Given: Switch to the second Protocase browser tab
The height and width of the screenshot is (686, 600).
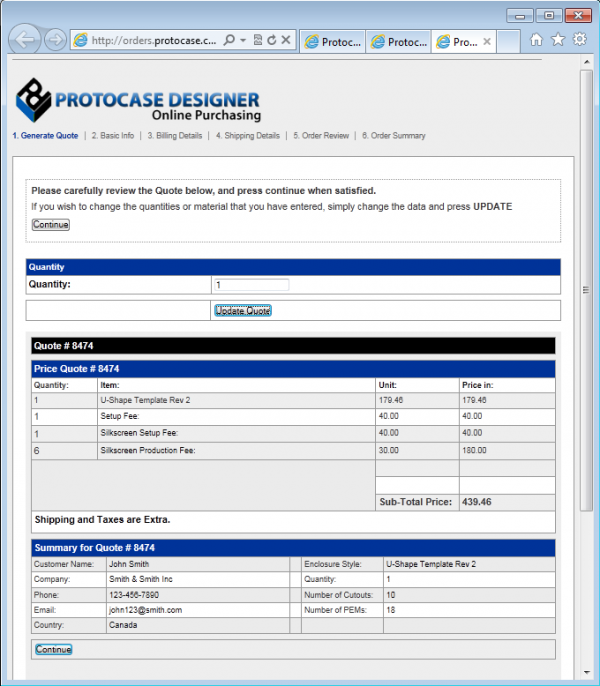Looking at the screenshot, I should 398,42.
